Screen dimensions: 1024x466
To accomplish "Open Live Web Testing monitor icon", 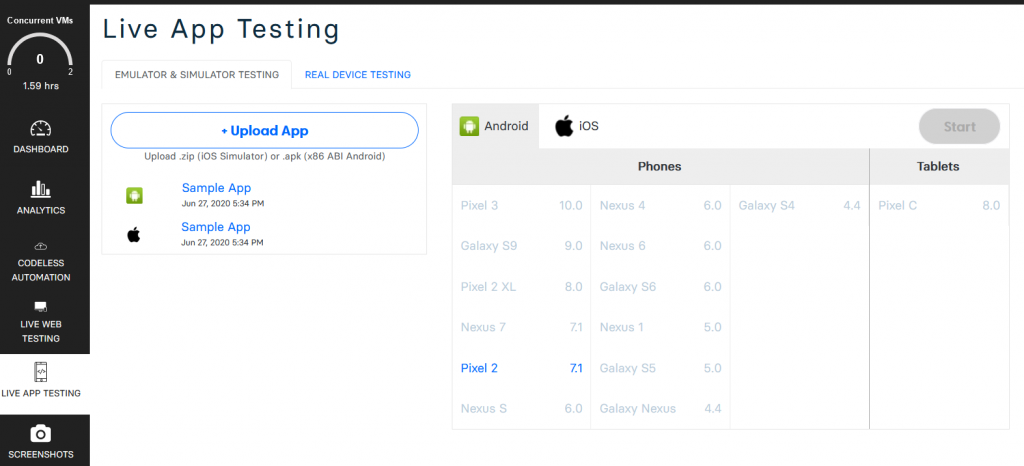I will tap(40, 306).
